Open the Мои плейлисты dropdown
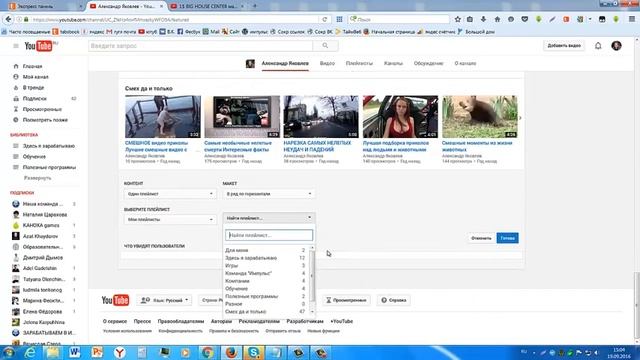 (170, 220)
